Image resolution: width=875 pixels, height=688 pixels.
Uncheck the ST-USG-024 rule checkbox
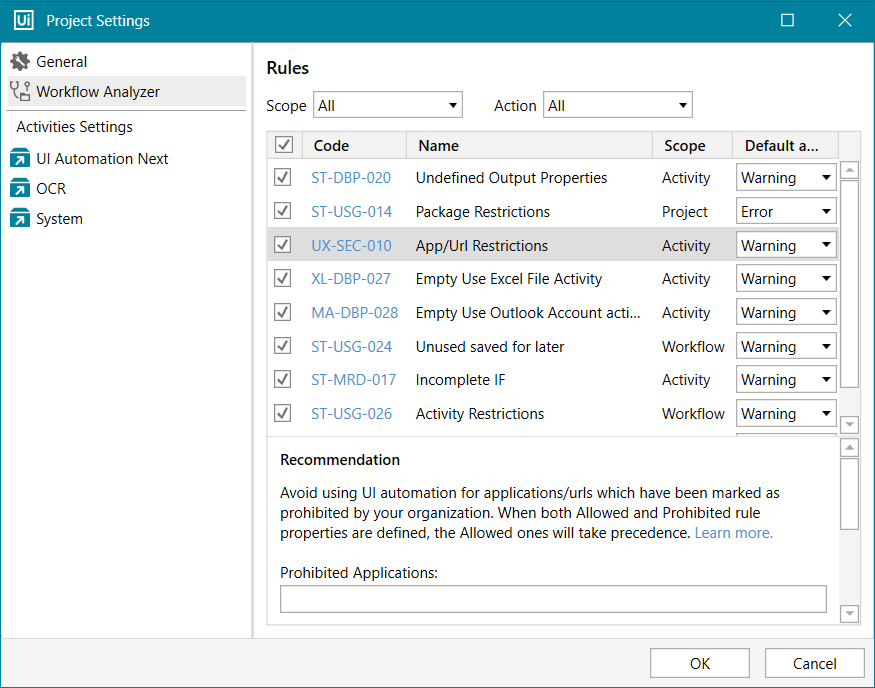[x=283, y=346]
